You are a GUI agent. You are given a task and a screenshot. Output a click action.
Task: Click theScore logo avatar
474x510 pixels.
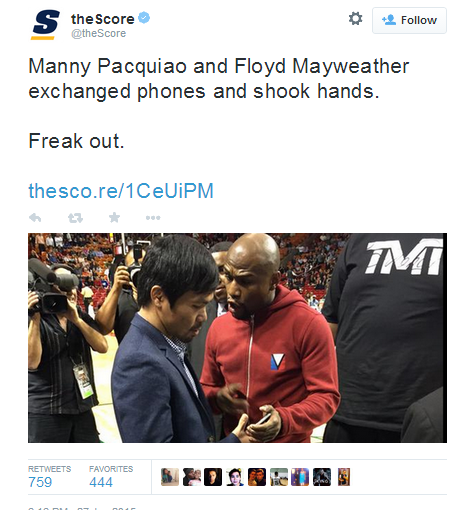(x=46, y=25)
